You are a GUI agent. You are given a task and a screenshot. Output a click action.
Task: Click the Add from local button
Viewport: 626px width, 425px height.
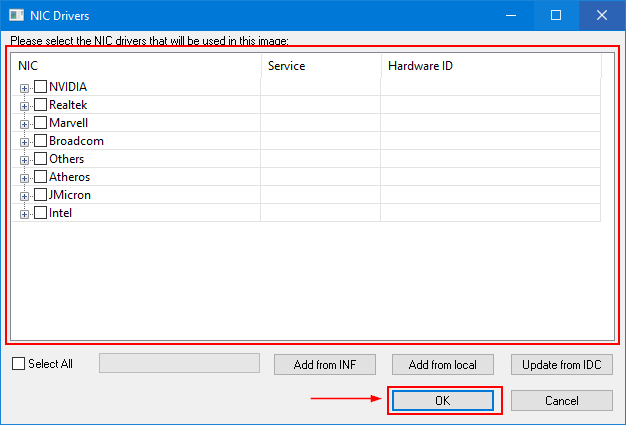click(x=443, y=364)
